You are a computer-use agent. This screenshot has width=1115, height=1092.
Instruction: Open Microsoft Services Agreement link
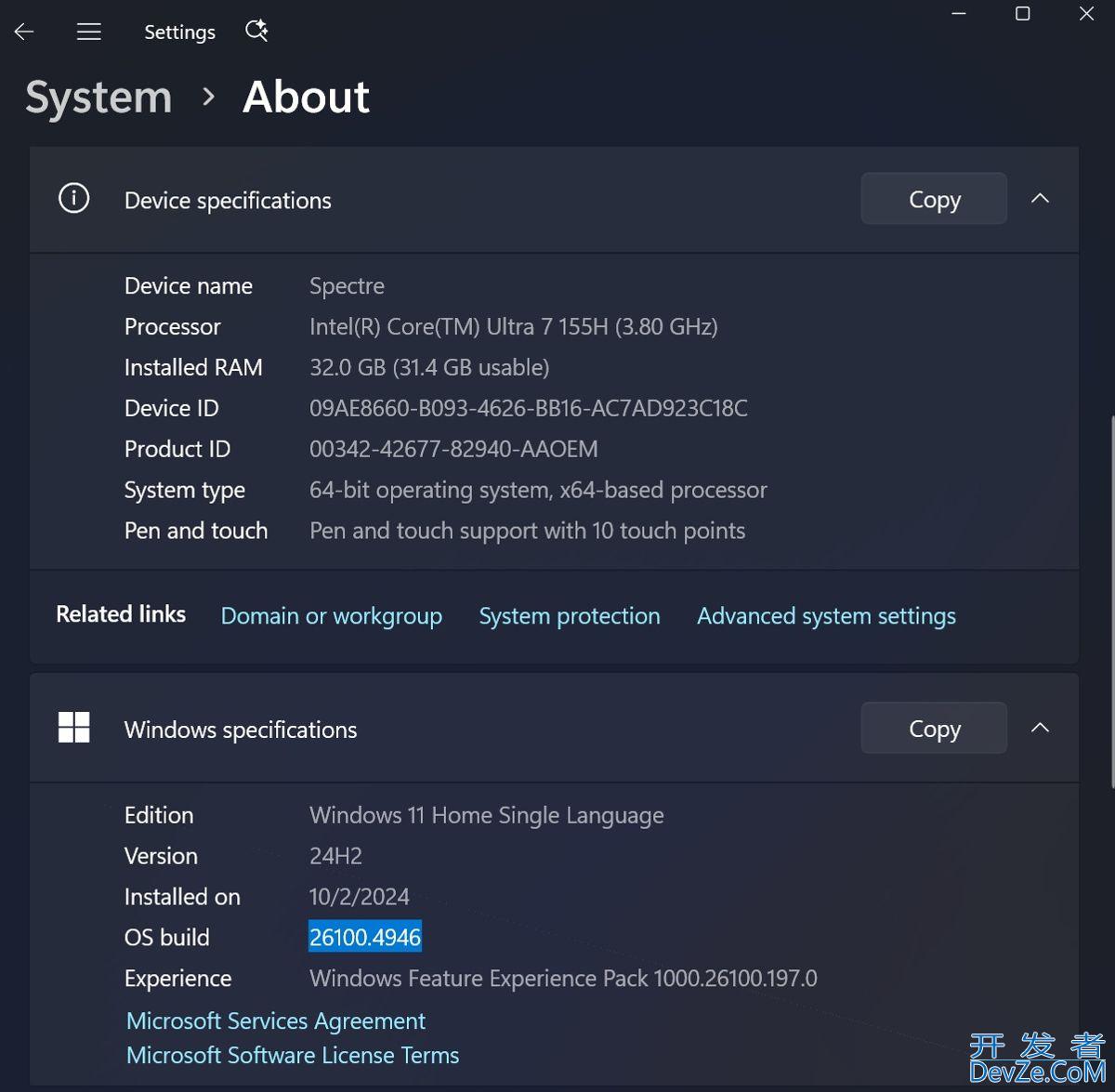pos(276,1020)
